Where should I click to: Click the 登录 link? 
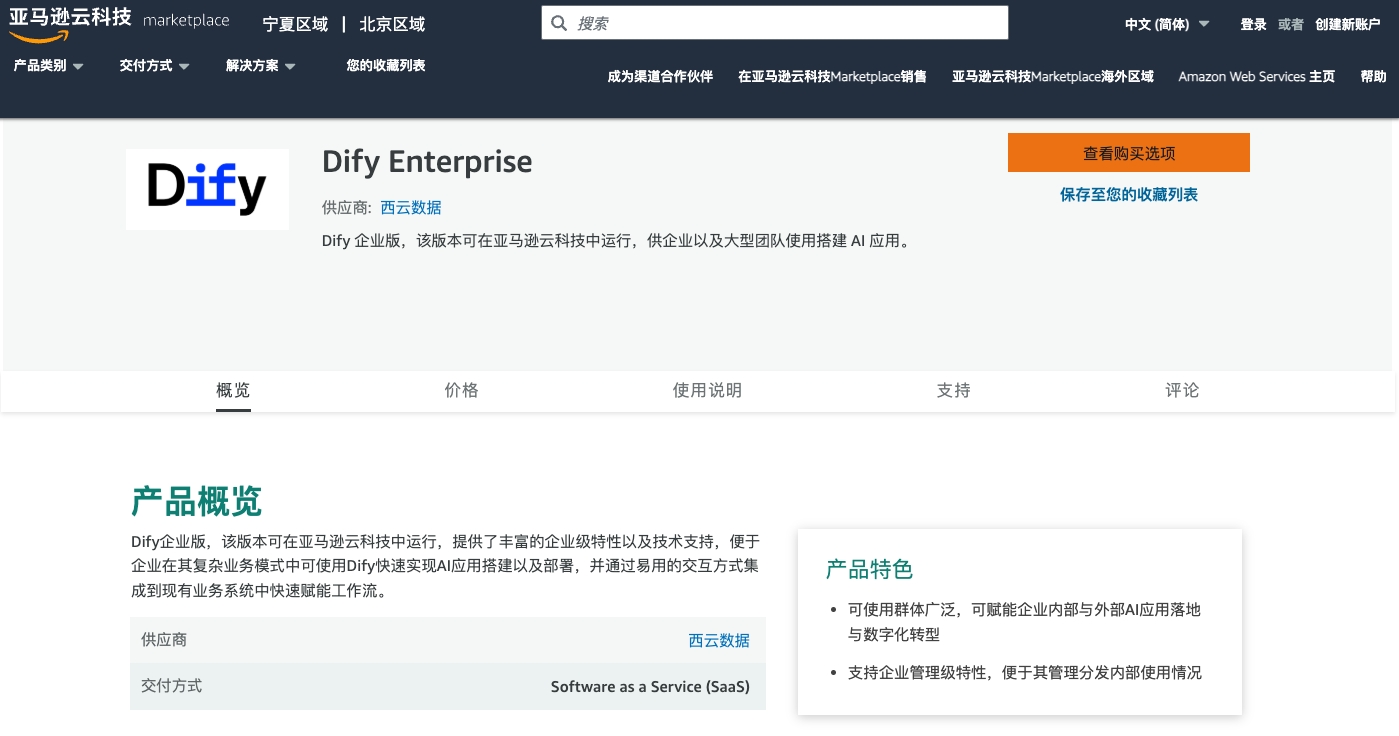[x=1253, y=24]
